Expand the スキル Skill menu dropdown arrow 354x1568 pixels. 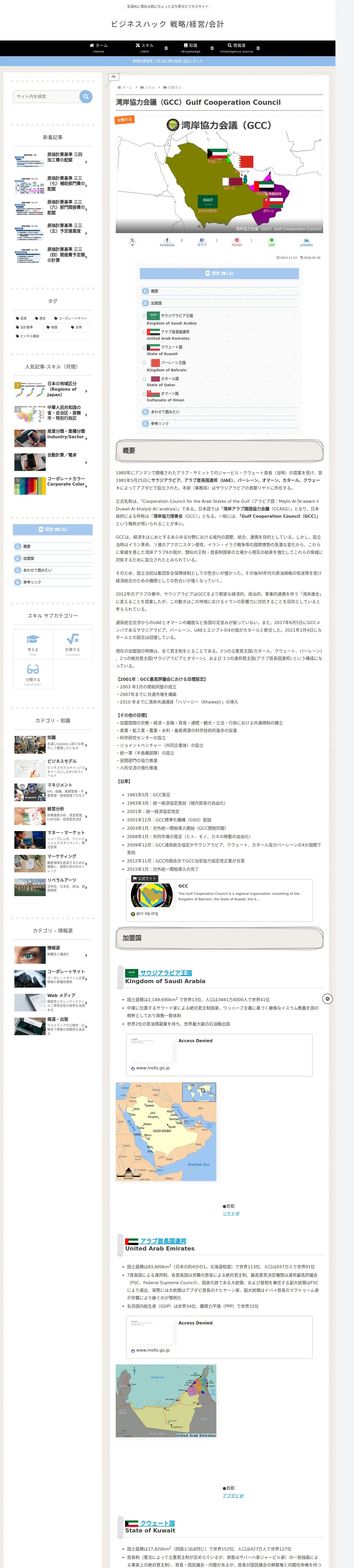pyautogui.click(x=166, y=48)
